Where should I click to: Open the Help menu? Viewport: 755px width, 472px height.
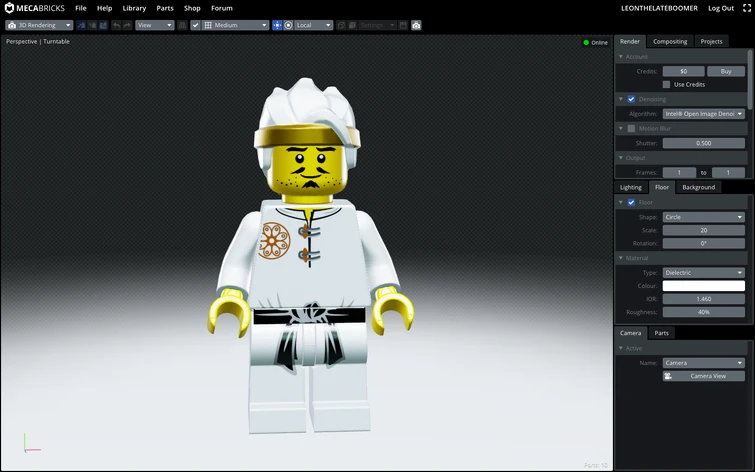pos(104,8)
